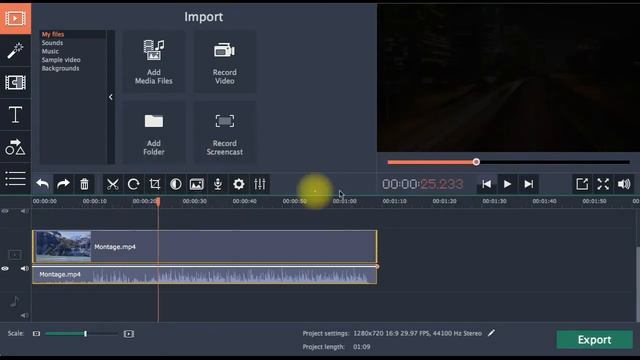Switch preview to full screen
Screen dimensions: 640x360
[x=603, y=184]
